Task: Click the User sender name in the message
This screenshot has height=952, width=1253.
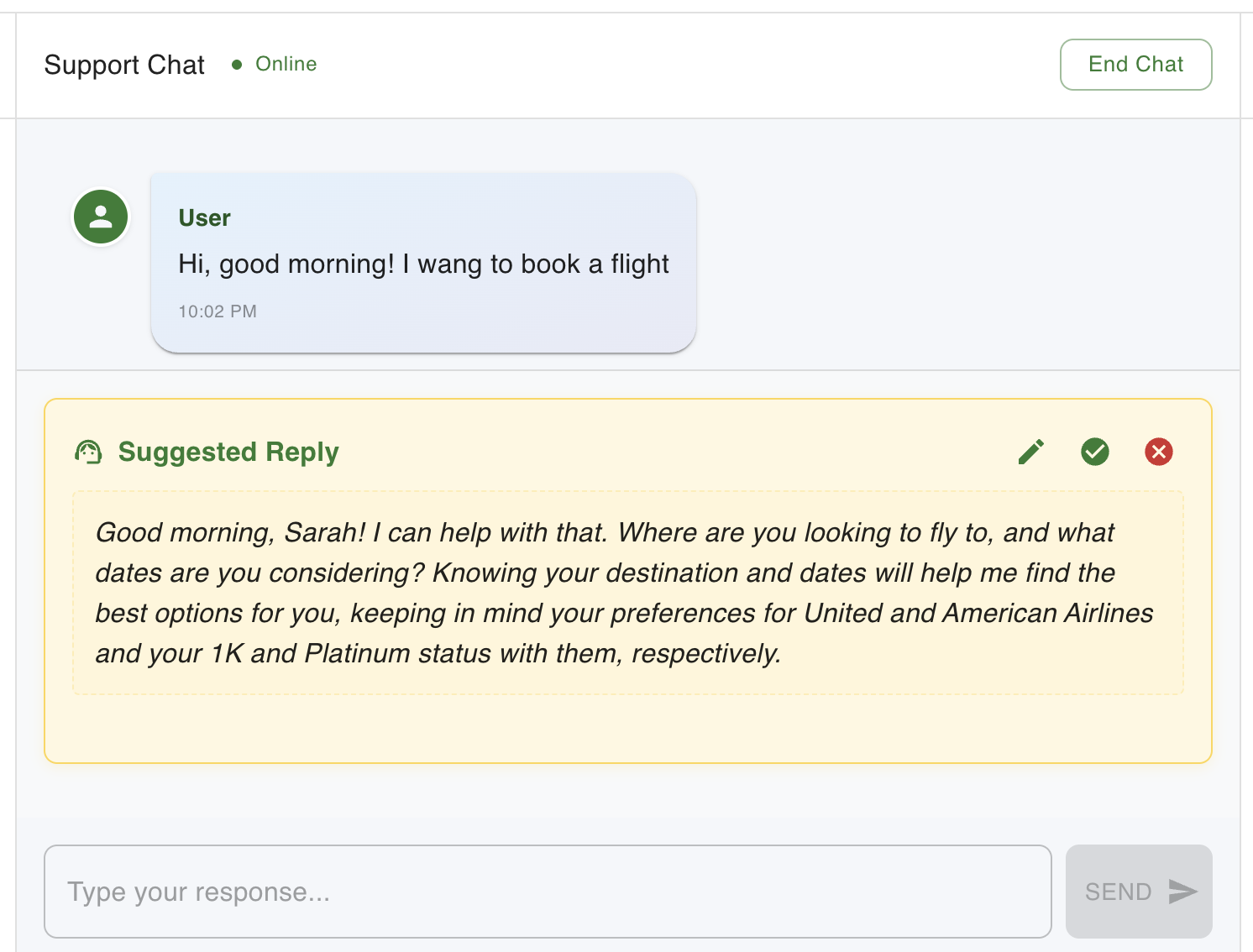Action: click(x=204, y=218)
